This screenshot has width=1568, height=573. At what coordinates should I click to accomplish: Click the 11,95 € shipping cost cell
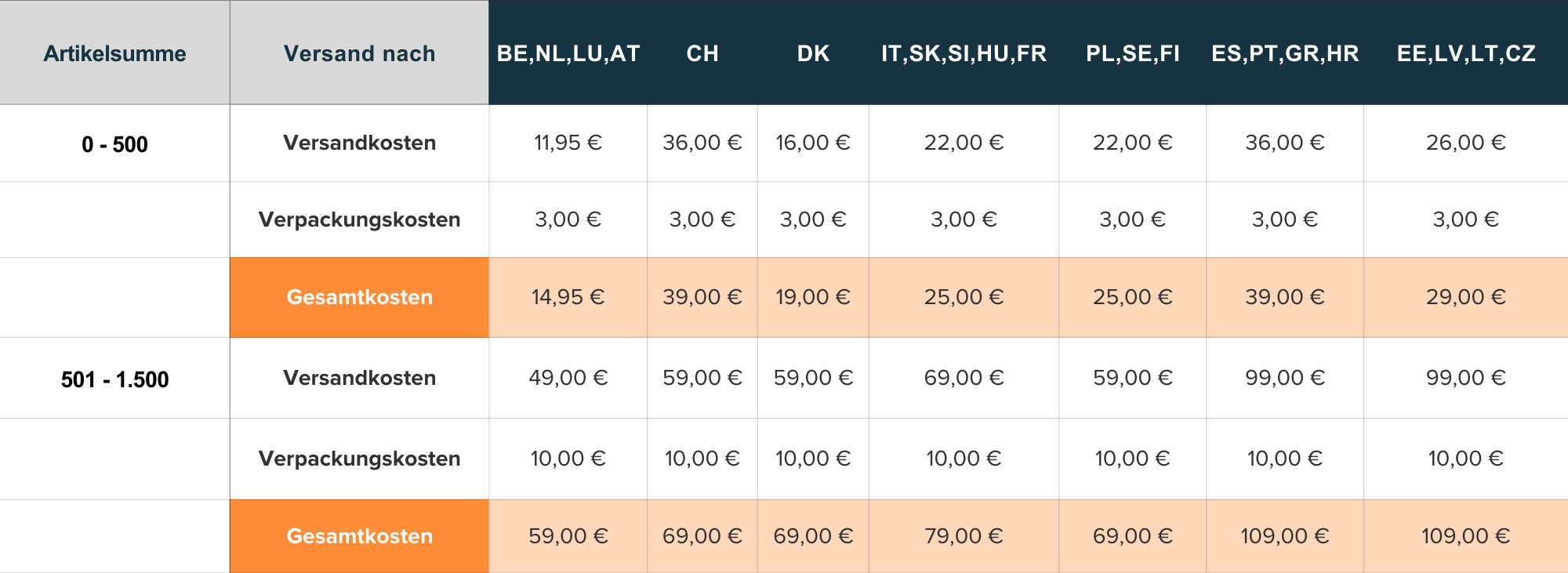(568, 143)
